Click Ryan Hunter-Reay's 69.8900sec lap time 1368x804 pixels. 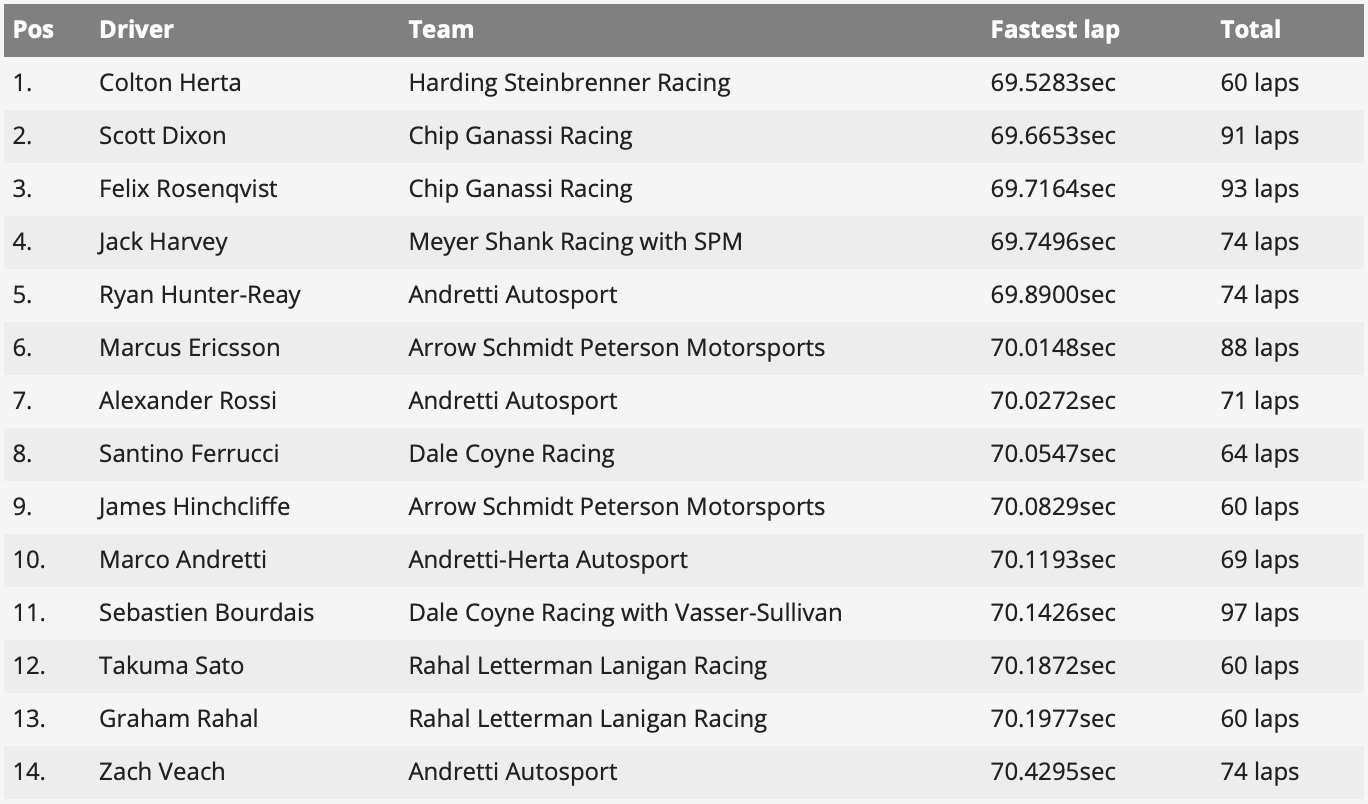pos(1053,295)
